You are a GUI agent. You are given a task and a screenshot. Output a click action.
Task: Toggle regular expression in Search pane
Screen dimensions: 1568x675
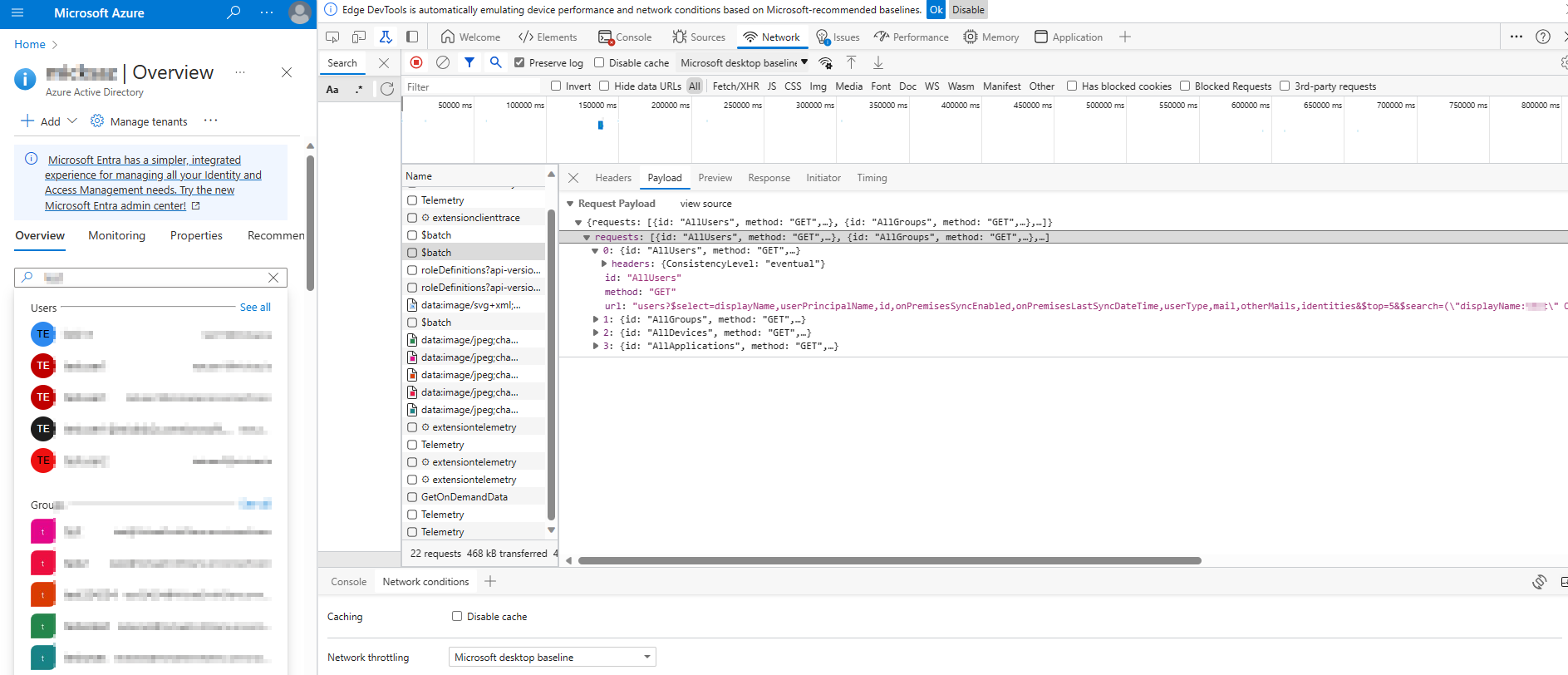(359, 89)
